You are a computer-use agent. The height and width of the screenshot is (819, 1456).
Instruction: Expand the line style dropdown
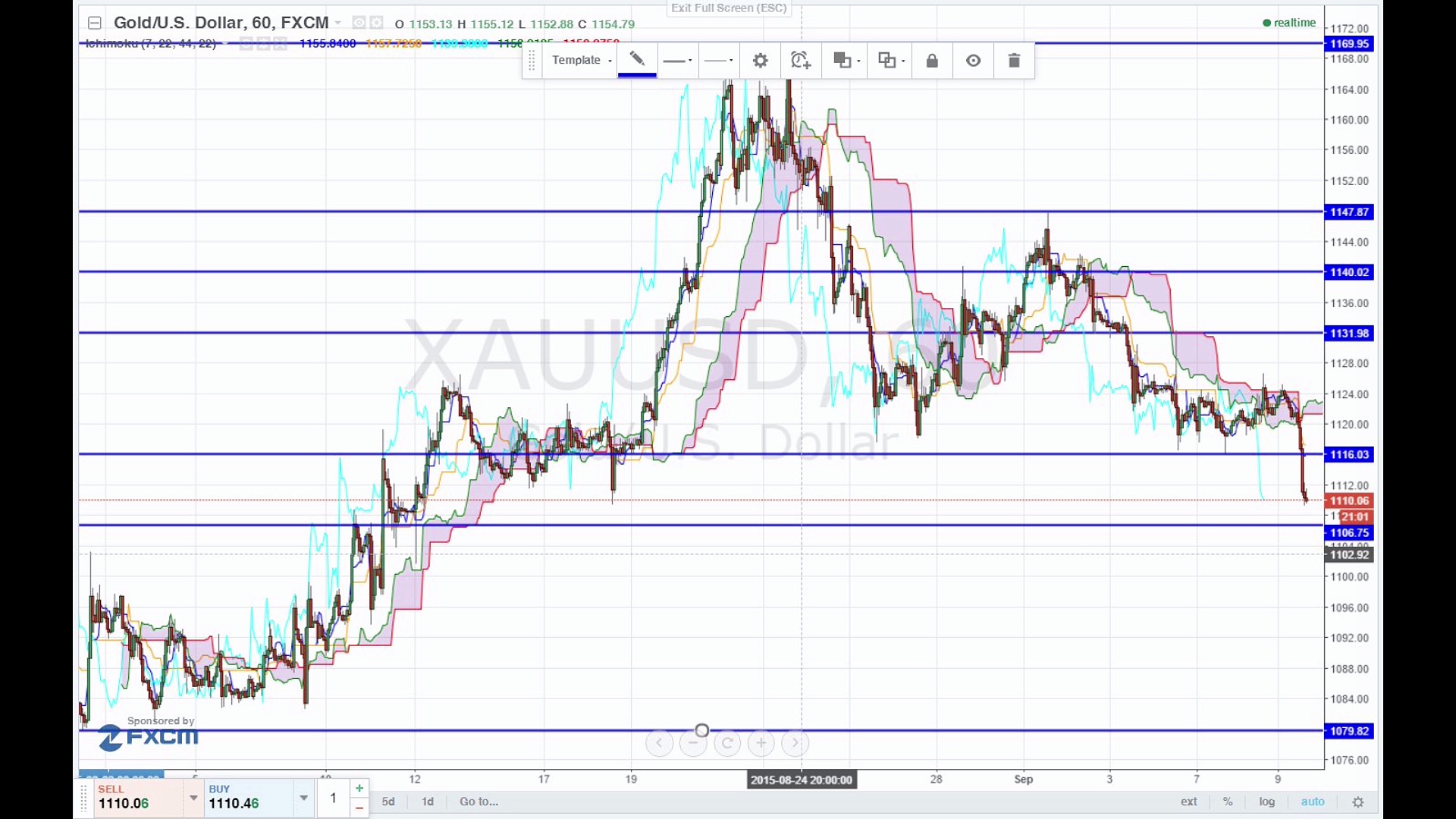tap(718, 61)
